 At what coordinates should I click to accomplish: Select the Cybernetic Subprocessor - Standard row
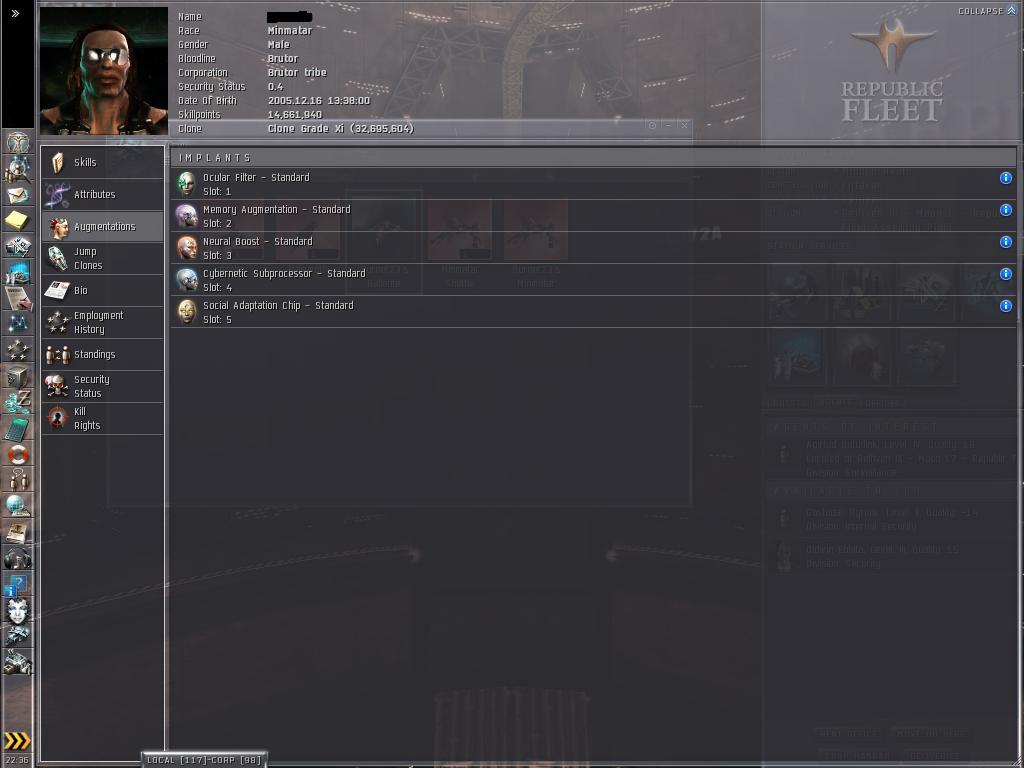tap(593, 280)
